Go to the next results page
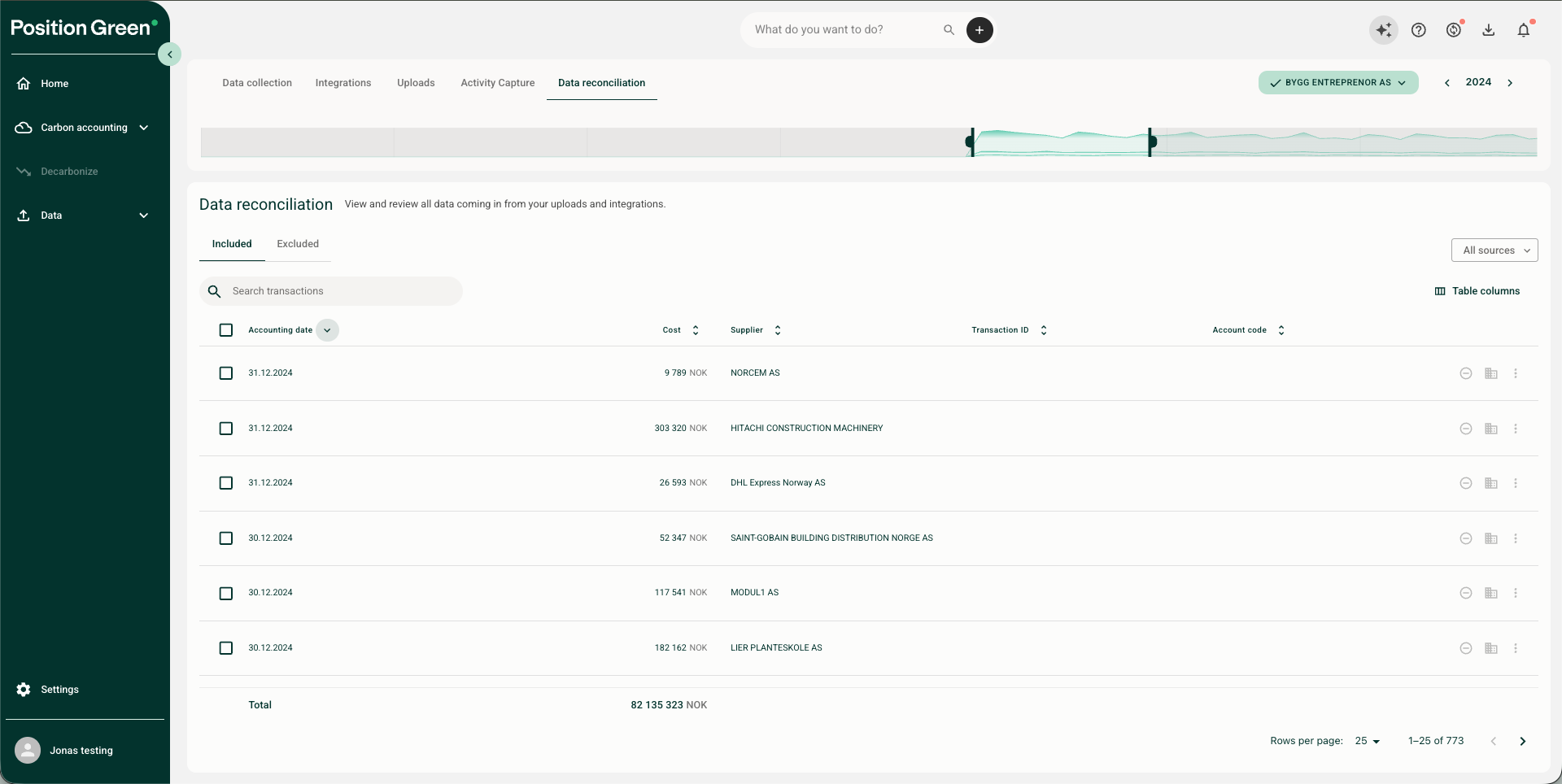This screenshot has height=784, width=1562. point(1523,741)
